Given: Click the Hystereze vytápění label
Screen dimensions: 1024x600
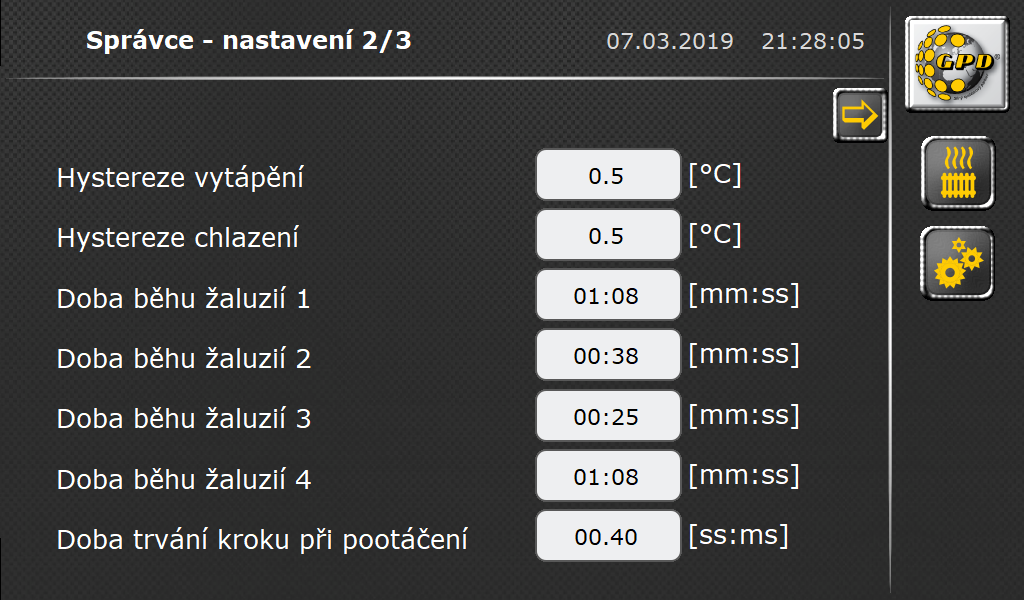Looking at the screenshot, I should pyautogui.click(x=180, y=179).
